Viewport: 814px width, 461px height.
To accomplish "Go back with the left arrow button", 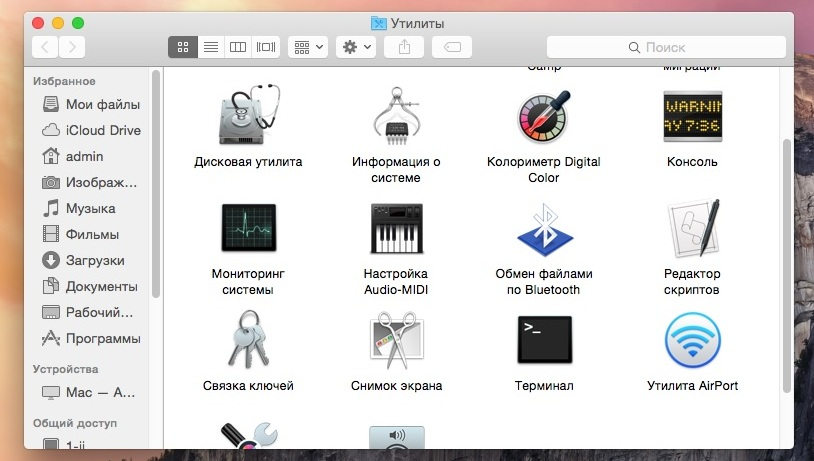I will click(x=45, y=47).
